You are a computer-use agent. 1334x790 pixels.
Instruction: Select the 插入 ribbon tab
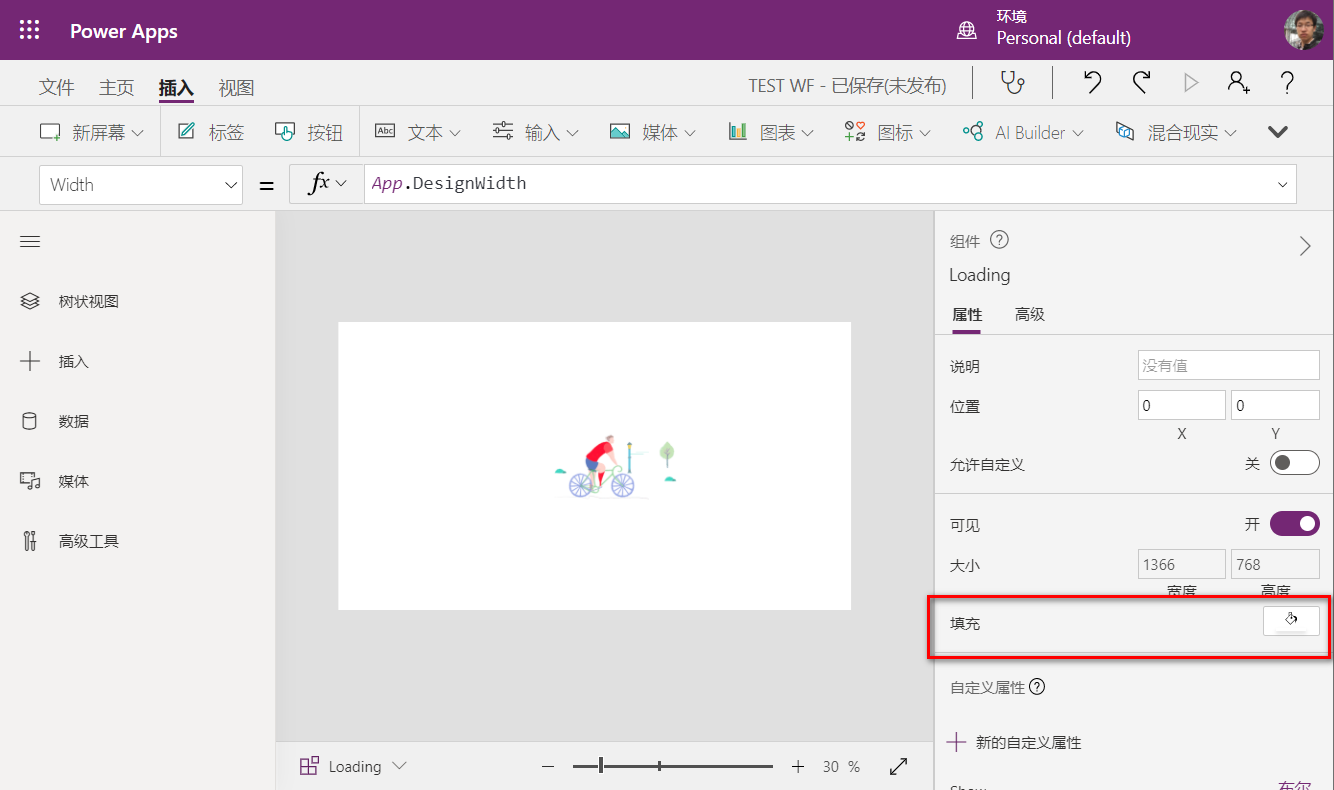[x=176, y=87]
